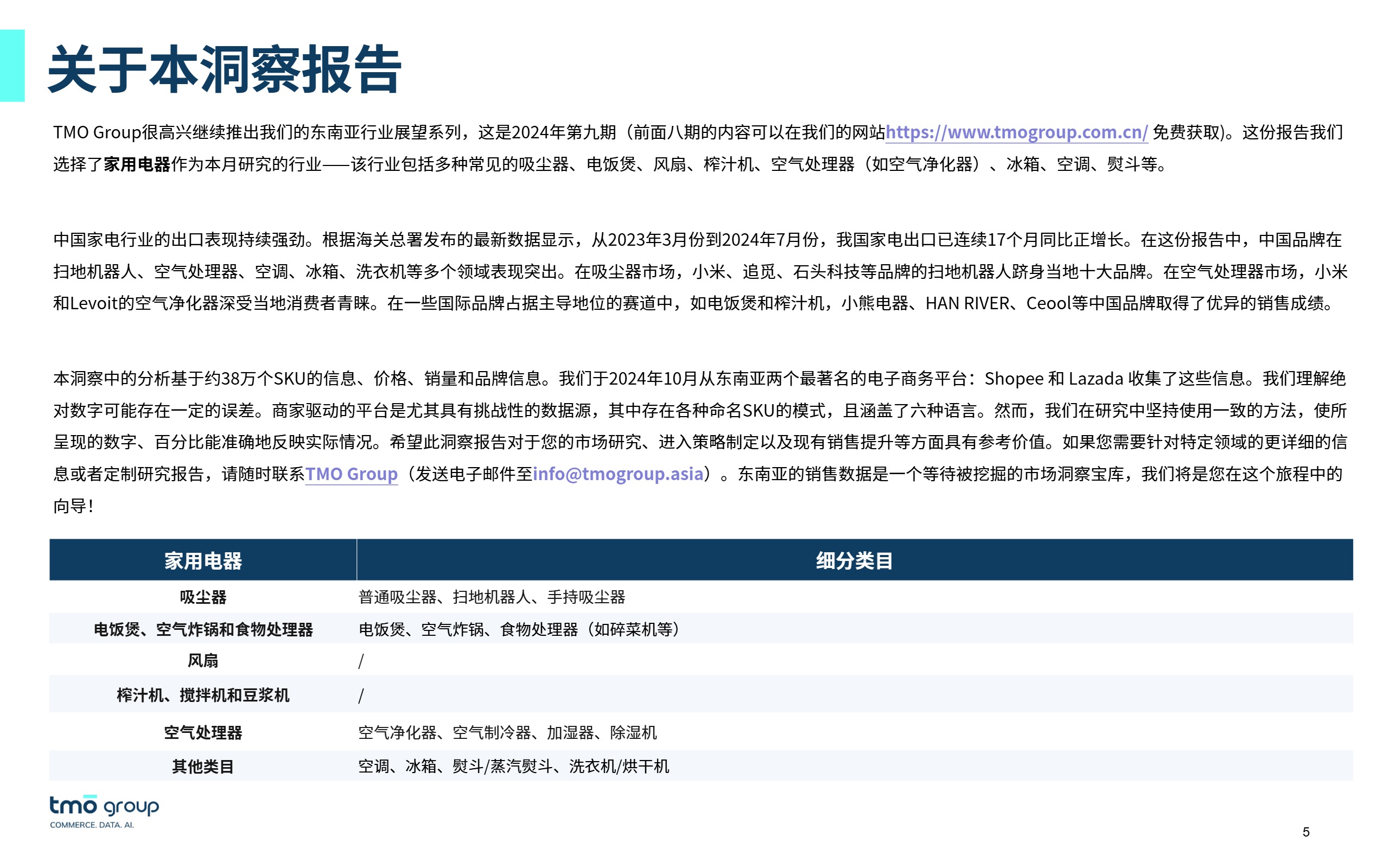Select the page heading 关于本洞察报告
1389x868 pixels.
coord(225,70)
